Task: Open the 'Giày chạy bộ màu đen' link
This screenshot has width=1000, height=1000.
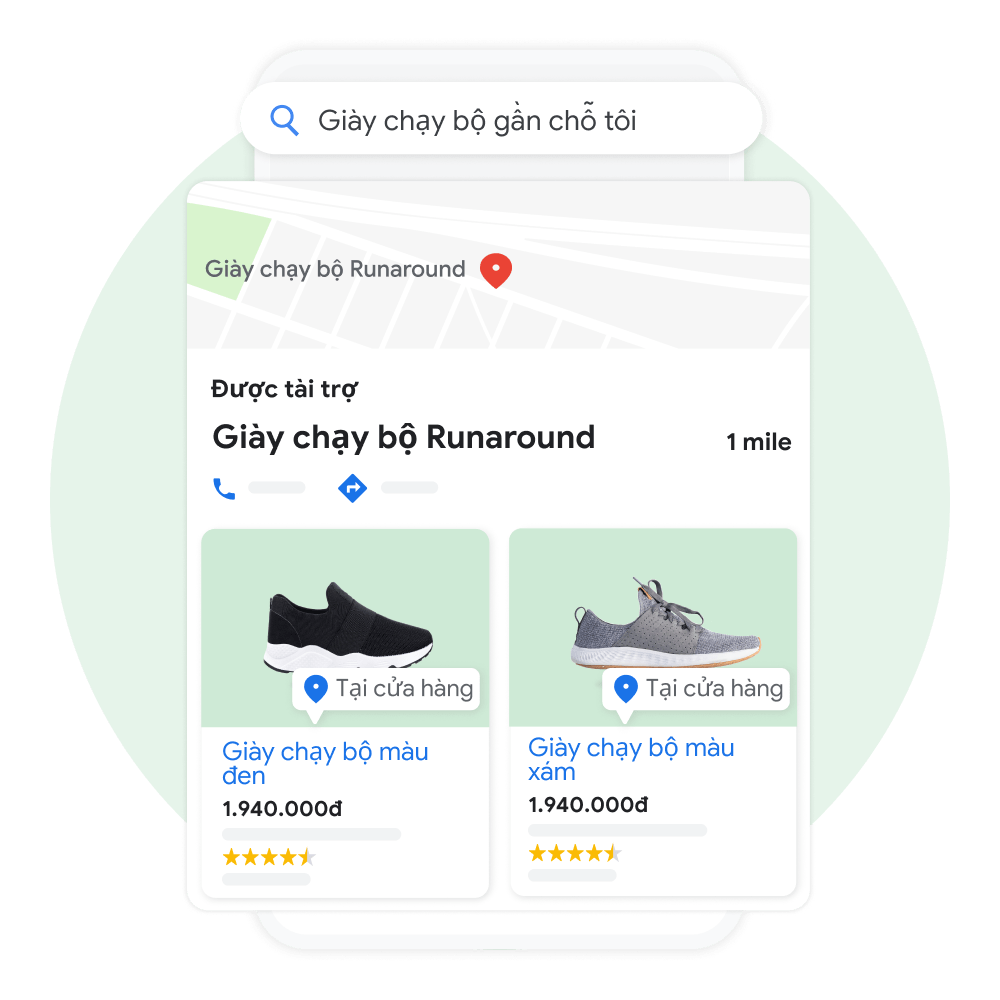Action: 325,763
